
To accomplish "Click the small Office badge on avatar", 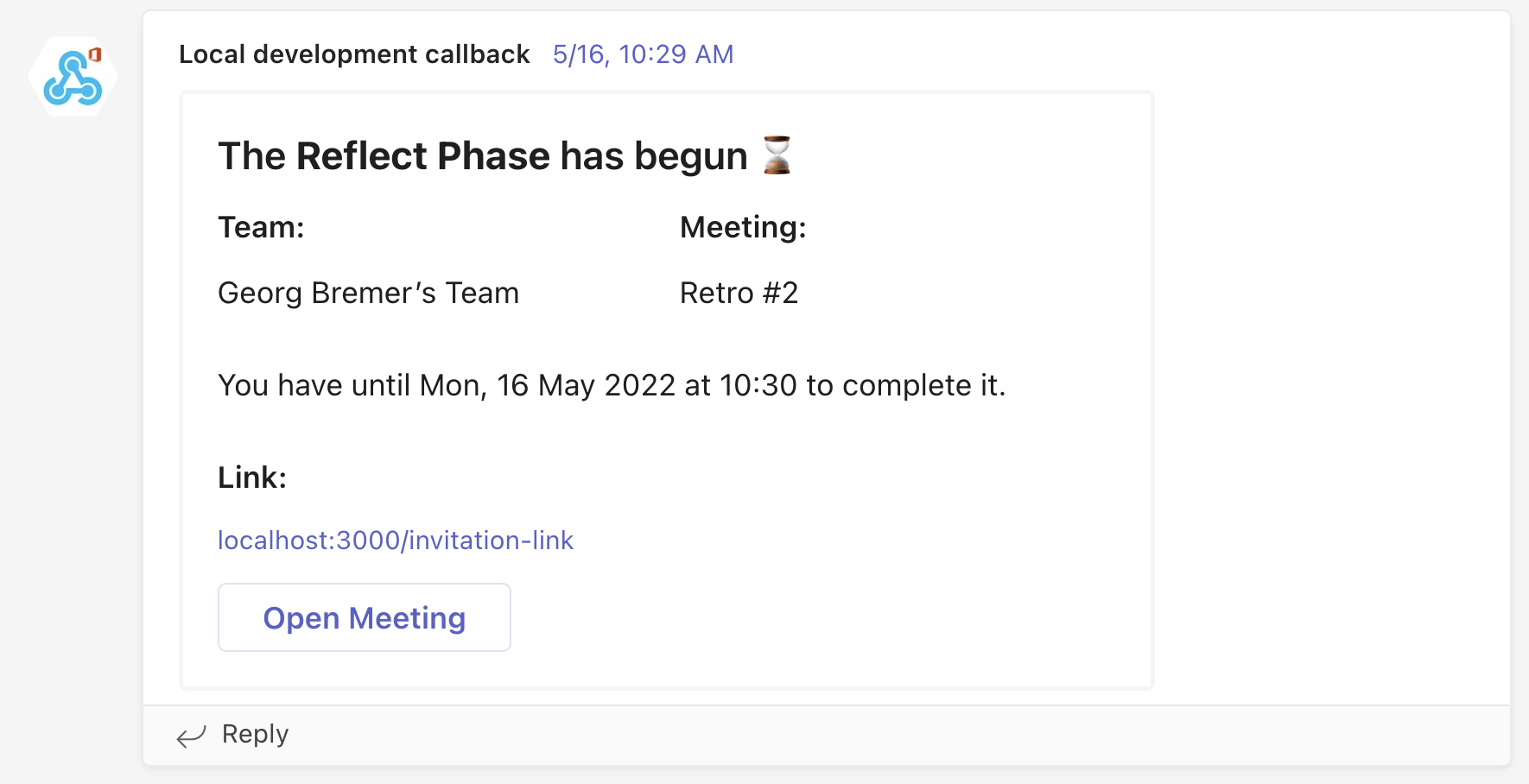I will [96, 54].
